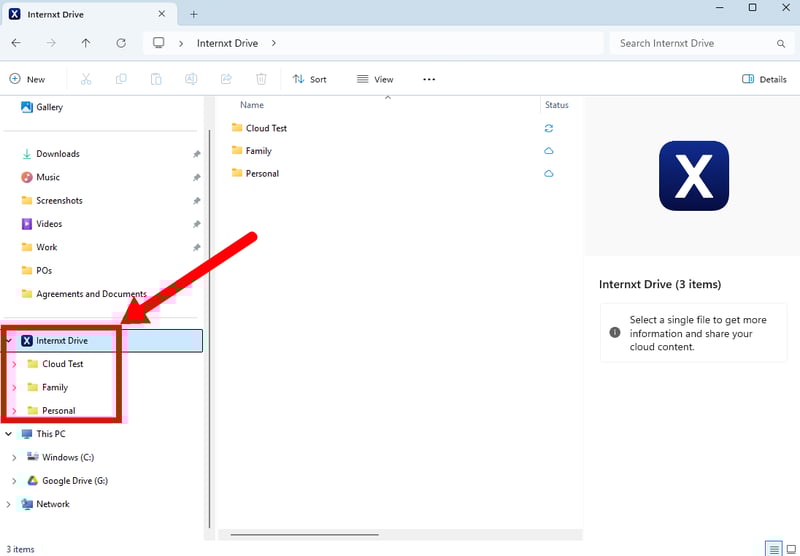This screenshot has width=800, height=556.
Task: Select the Cloud Test folder in file list
Action: (x=259, y=128)
